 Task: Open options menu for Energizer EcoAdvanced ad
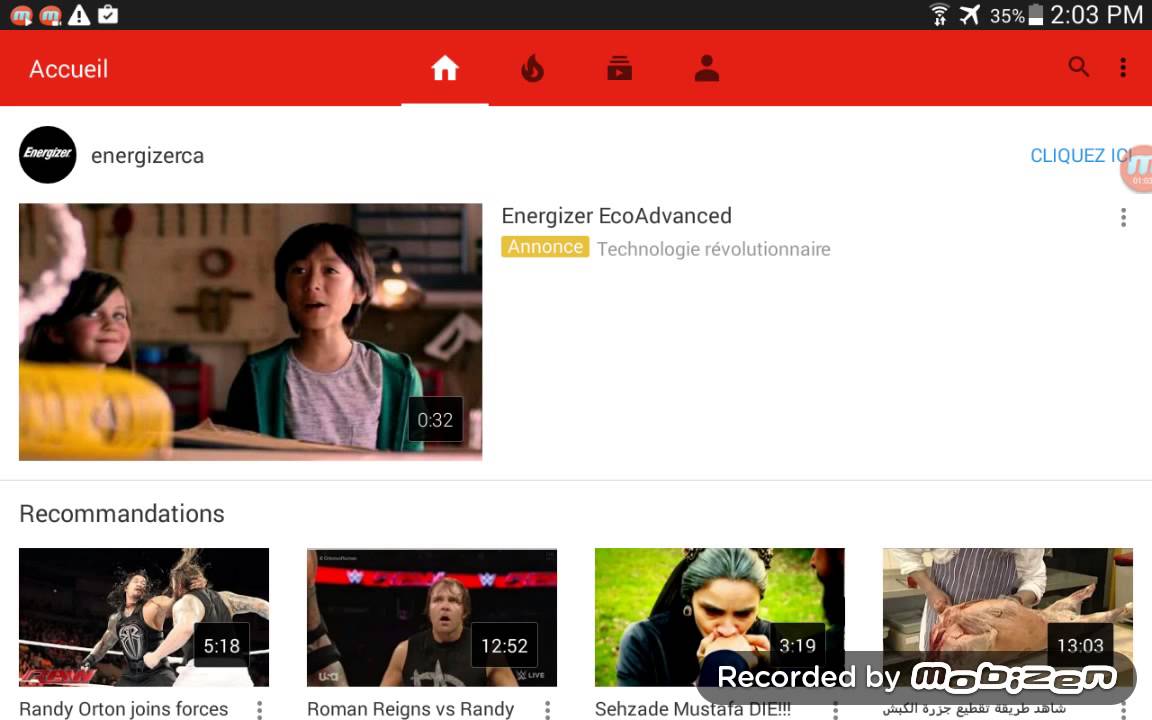click(1123, 217)
